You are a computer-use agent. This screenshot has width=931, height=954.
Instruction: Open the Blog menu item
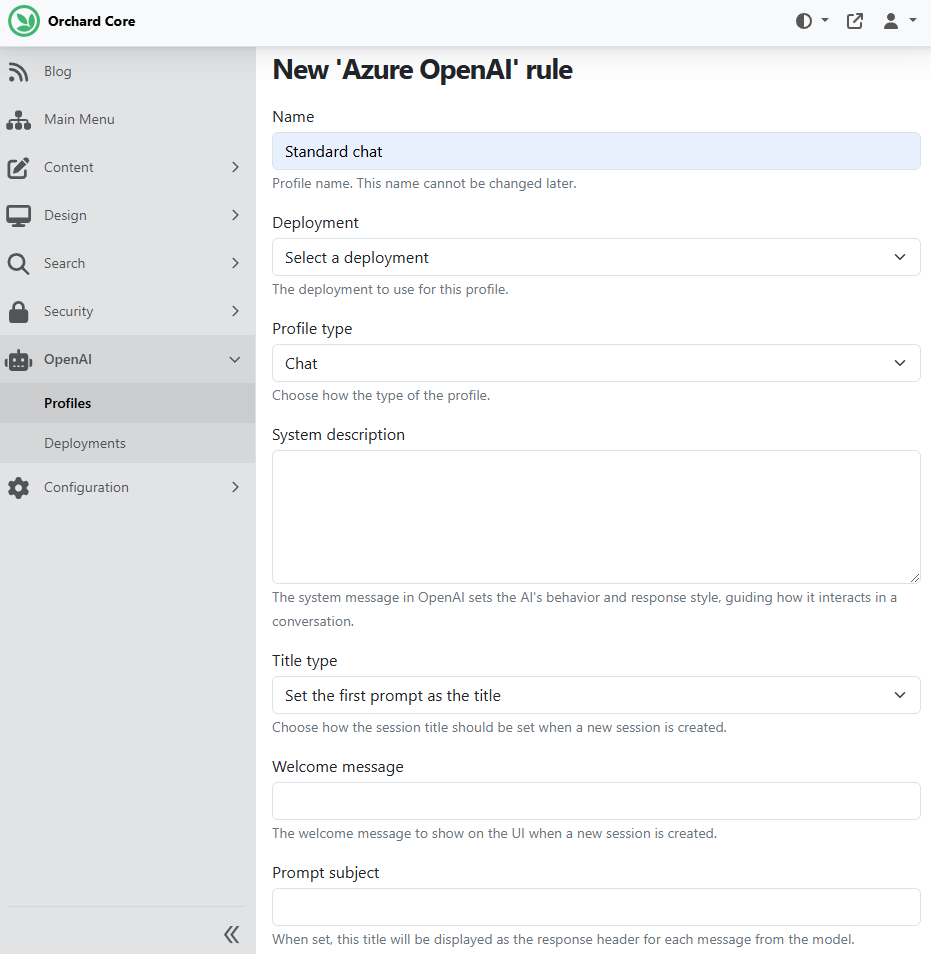(58, 72)
